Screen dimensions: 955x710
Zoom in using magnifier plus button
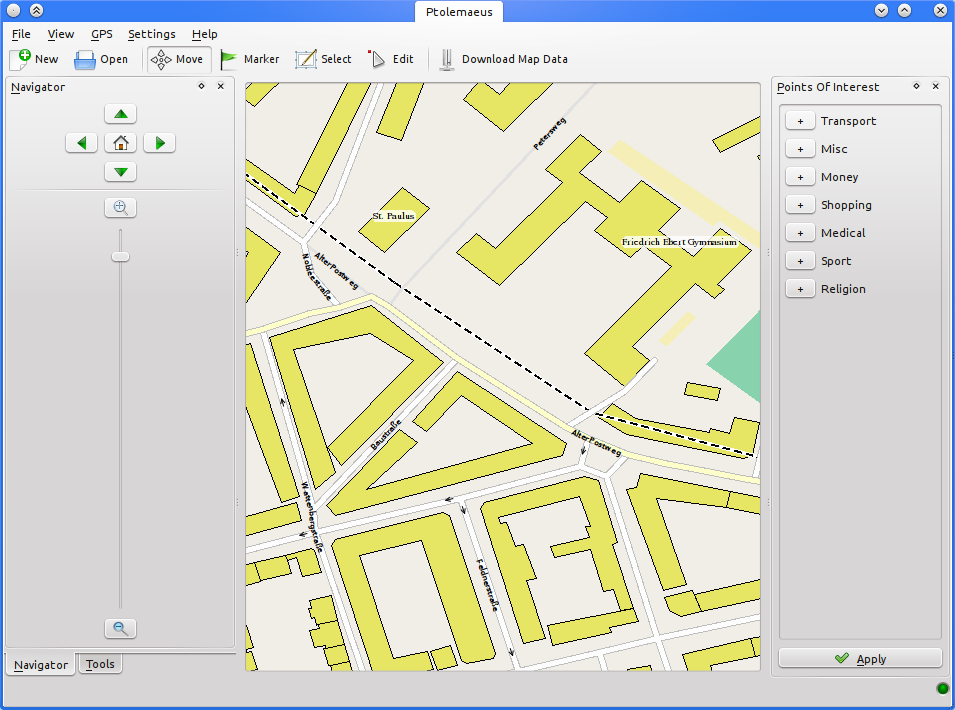click(120, 208)
